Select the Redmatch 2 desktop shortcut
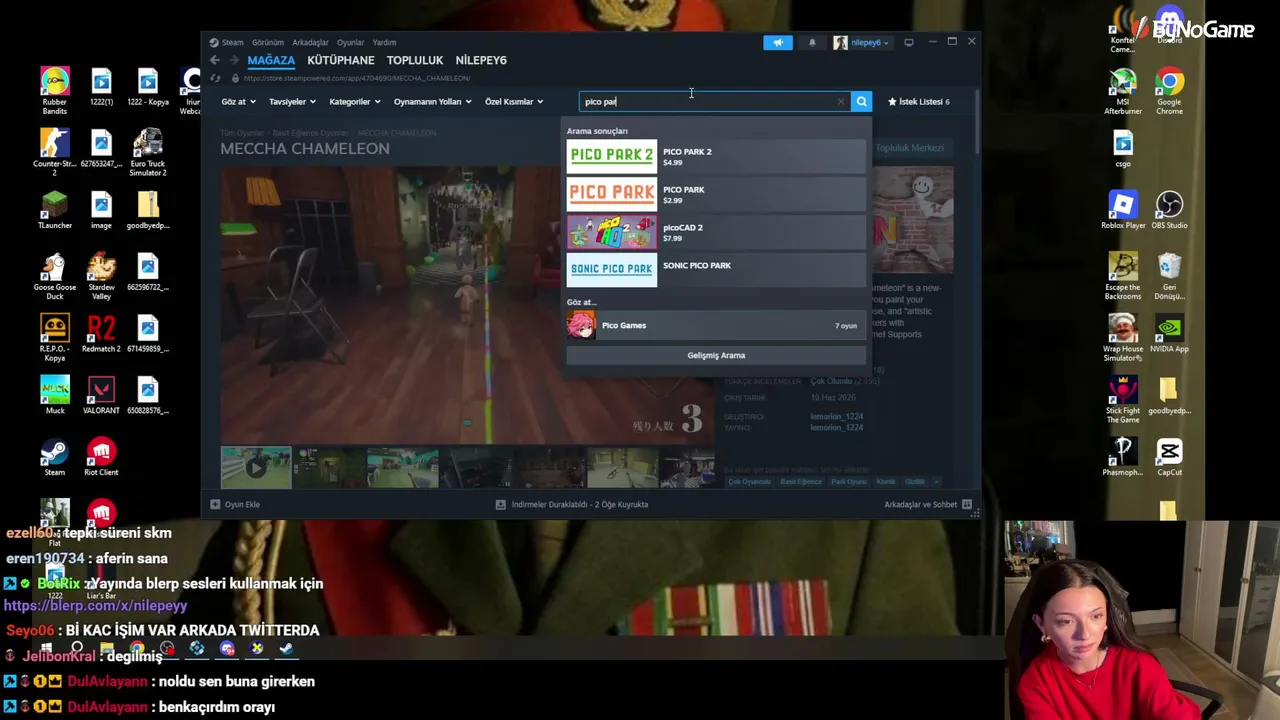Image resolution: width=1280 pixels, height=720 pixels. click(101, 334)
